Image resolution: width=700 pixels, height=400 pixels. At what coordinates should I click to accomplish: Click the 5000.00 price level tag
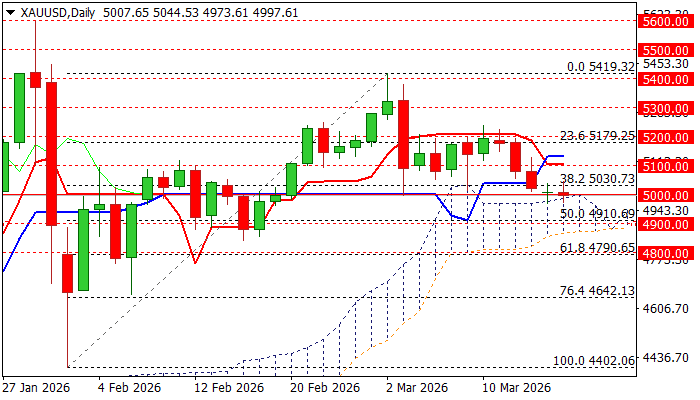667,195
